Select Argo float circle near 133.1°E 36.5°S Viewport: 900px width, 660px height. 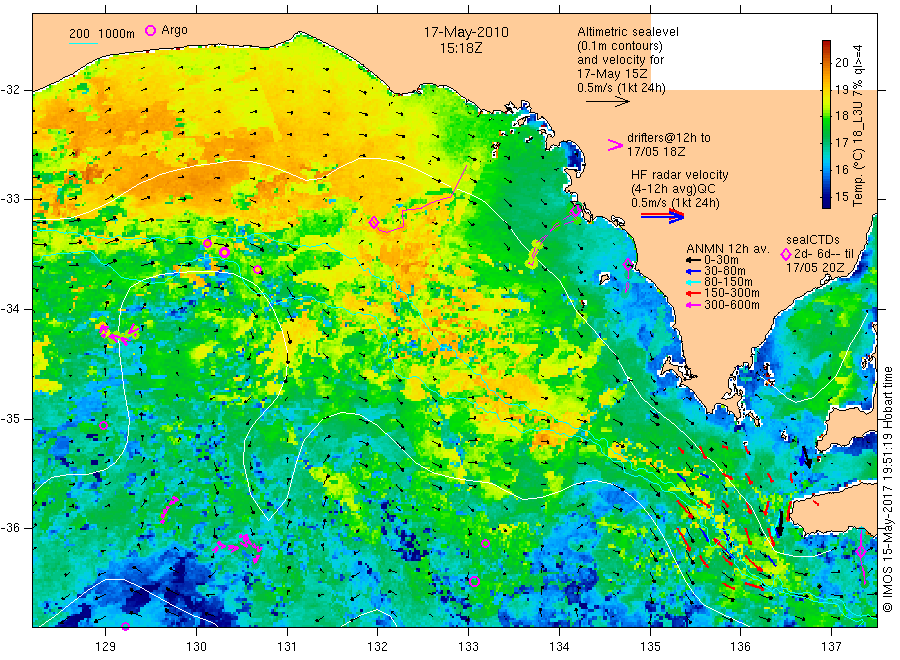pos(475,581)
